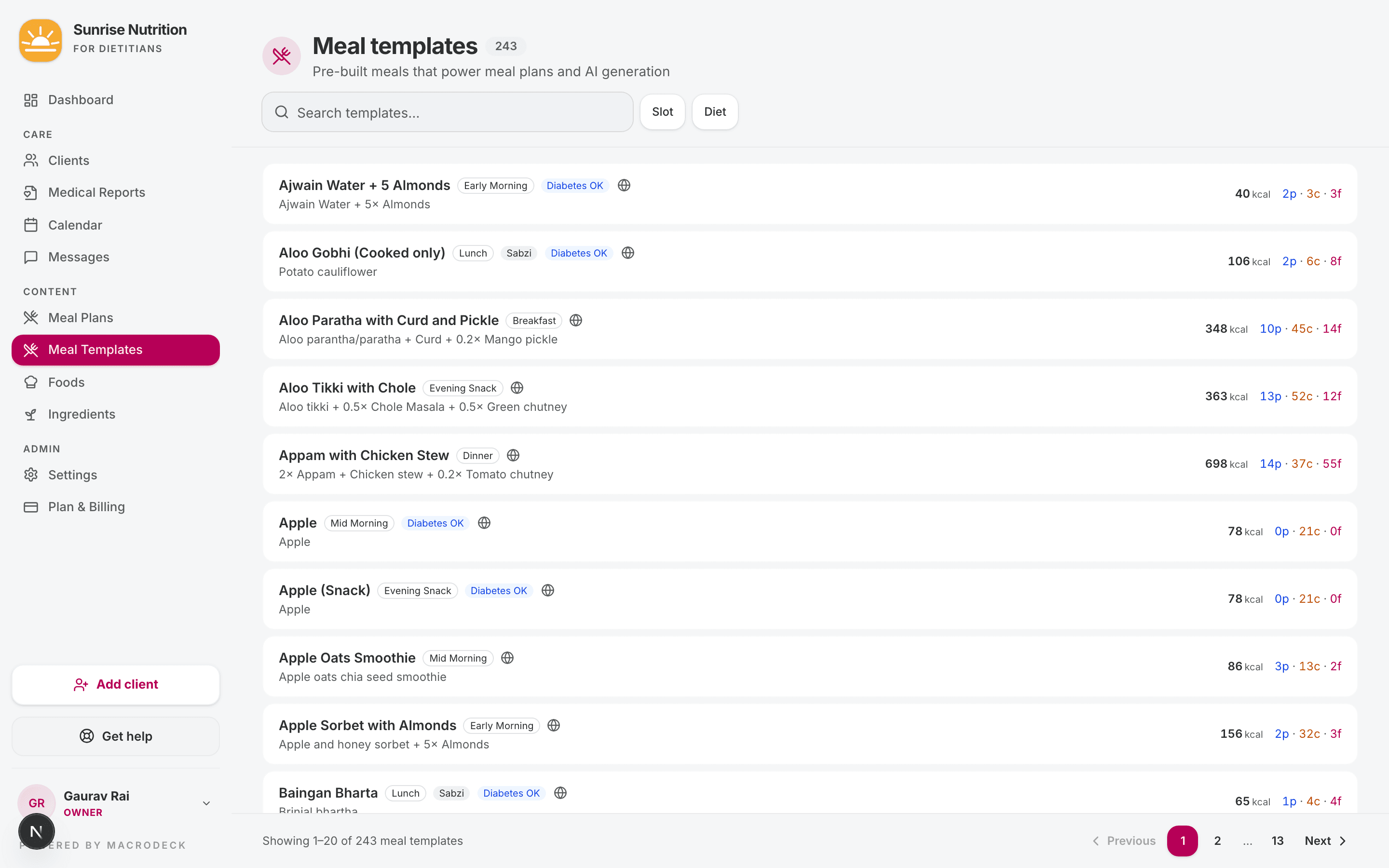The image size is (1389, 868).
Task: Open the Ingredients section
Action: click(82, 414)
